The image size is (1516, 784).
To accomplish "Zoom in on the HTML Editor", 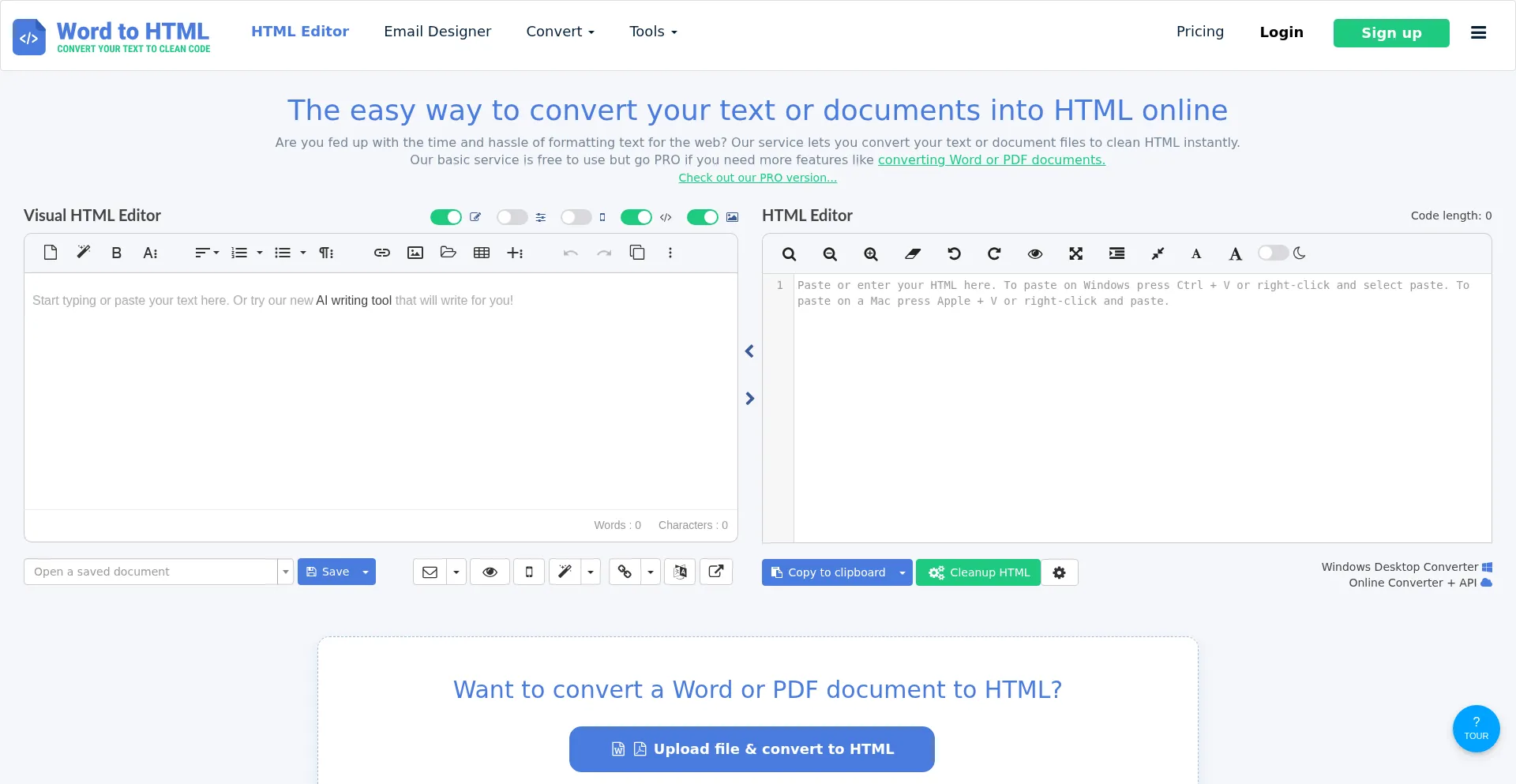I will coord(871,254).
